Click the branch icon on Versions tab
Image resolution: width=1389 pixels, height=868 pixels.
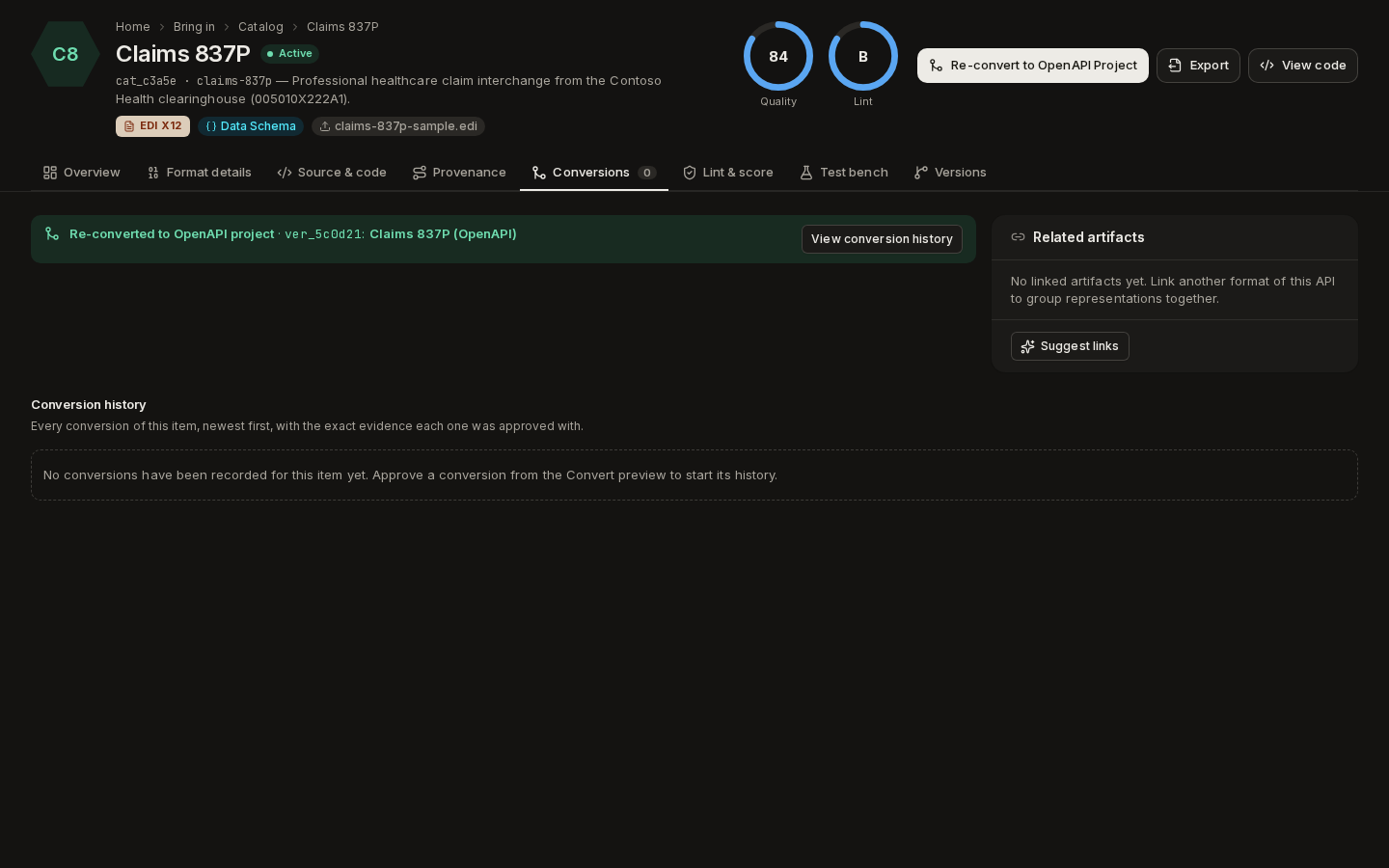point(921,173)
